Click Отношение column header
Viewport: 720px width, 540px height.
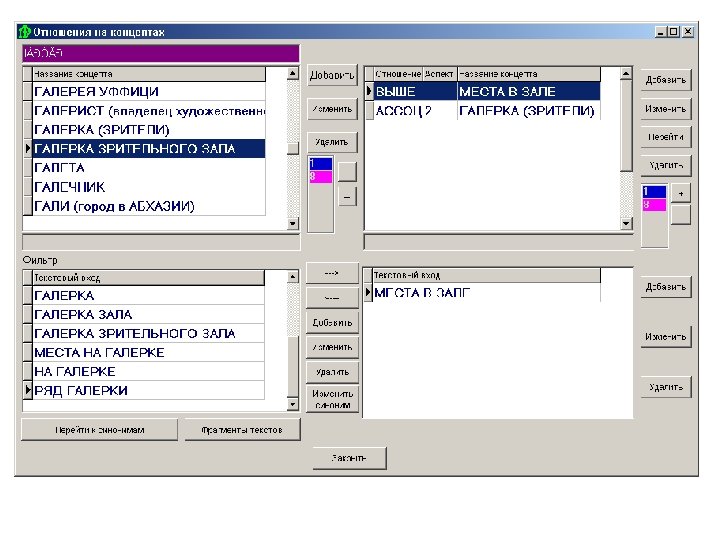398,74
